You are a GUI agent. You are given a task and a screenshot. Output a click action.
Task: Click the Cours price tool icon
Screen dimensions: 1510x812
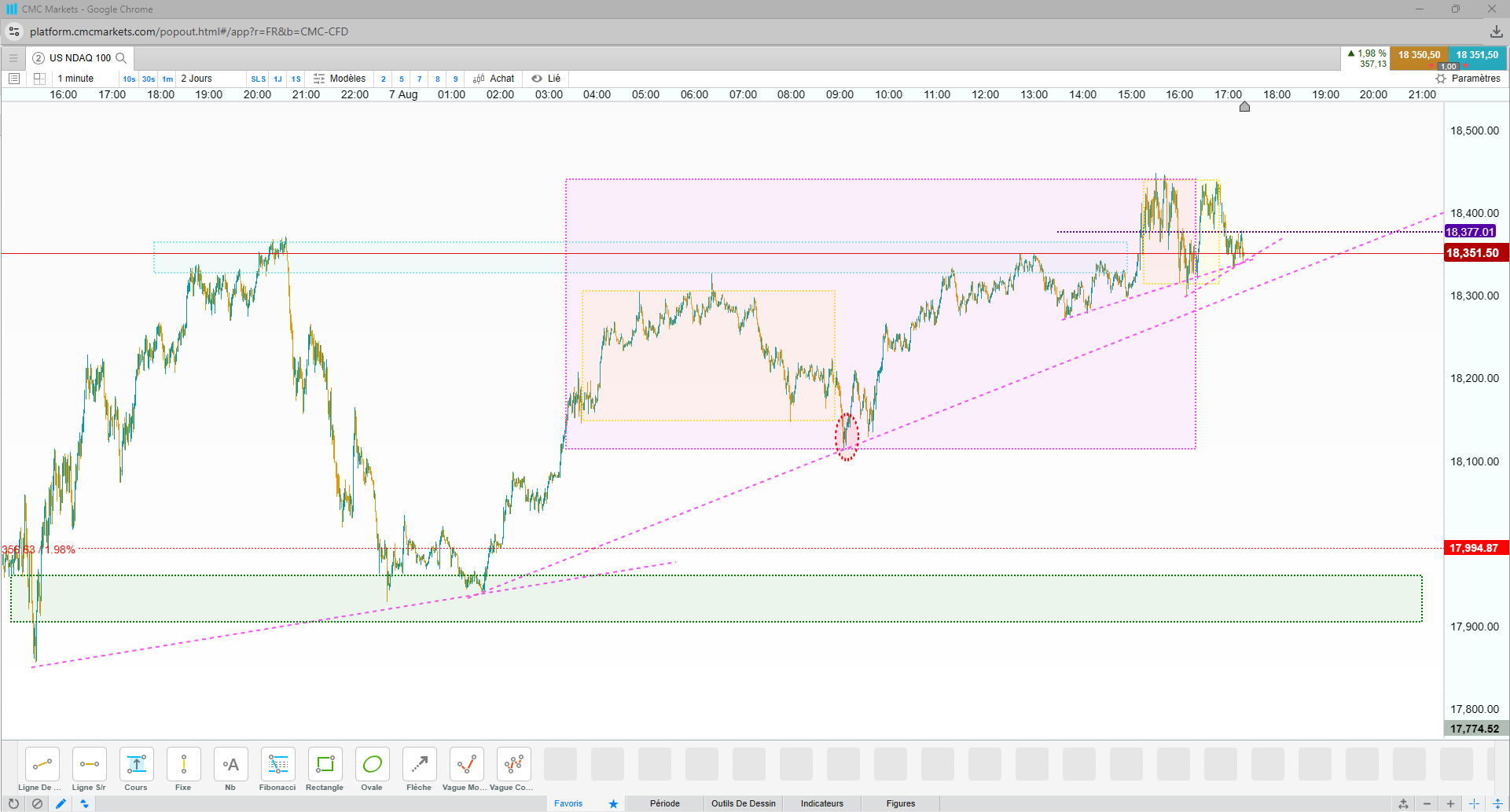(136, 764)
